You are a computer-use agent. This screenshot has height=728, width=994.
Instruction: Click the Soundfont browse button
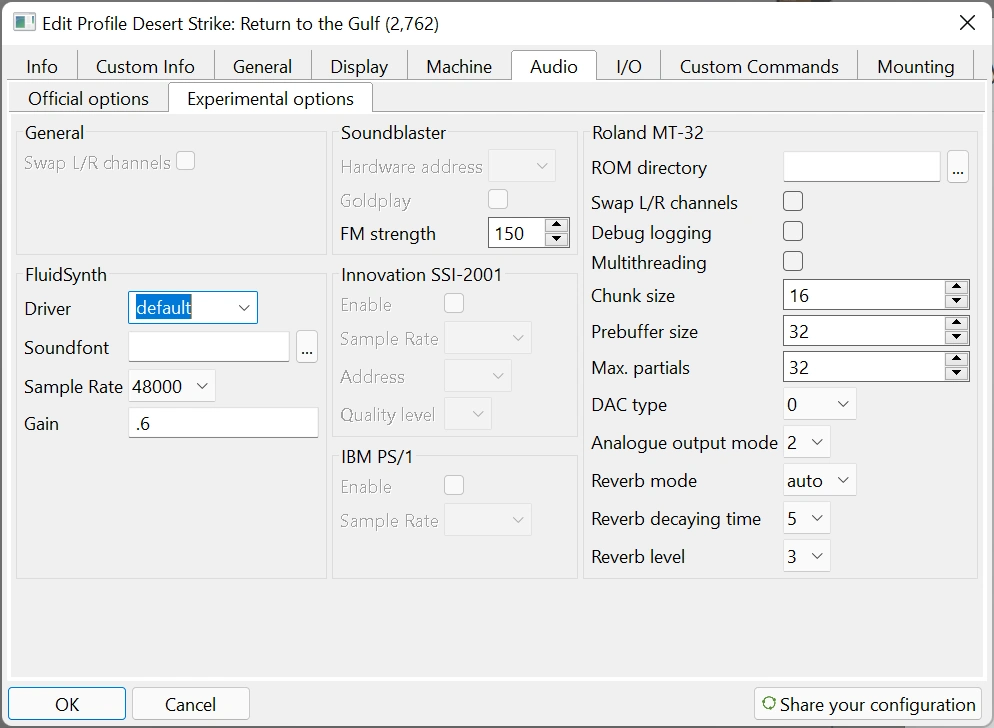coord(307,348)
